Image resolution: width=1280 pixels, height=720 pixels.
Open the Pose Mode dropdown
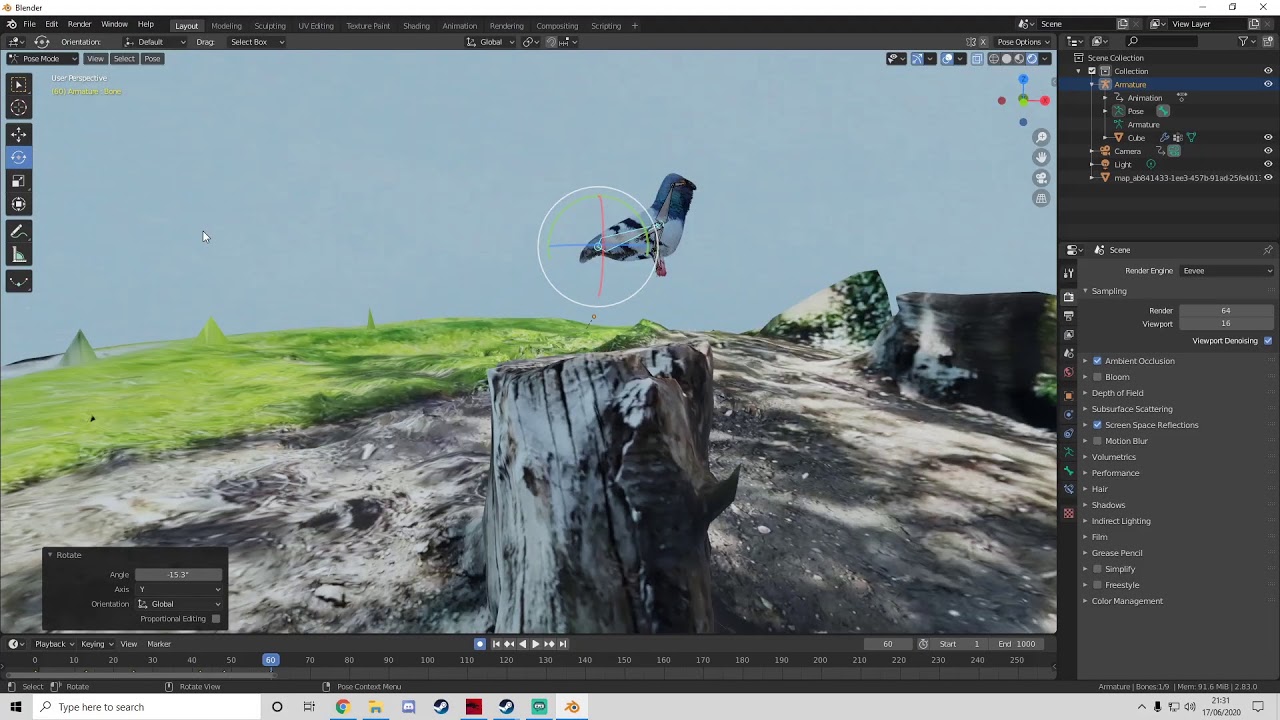[43, 58]
